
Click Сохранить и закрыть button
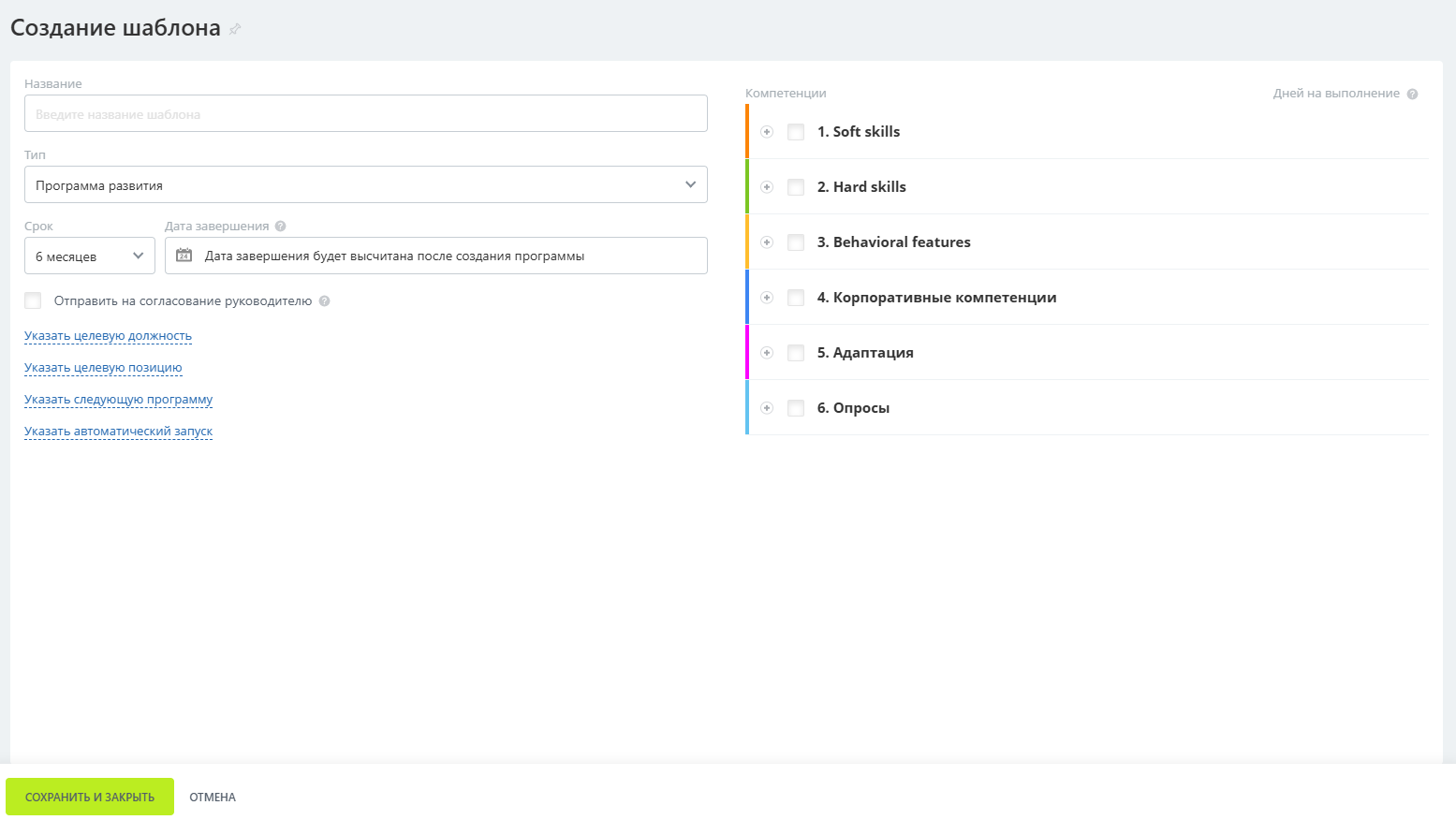tap(90, 797)
